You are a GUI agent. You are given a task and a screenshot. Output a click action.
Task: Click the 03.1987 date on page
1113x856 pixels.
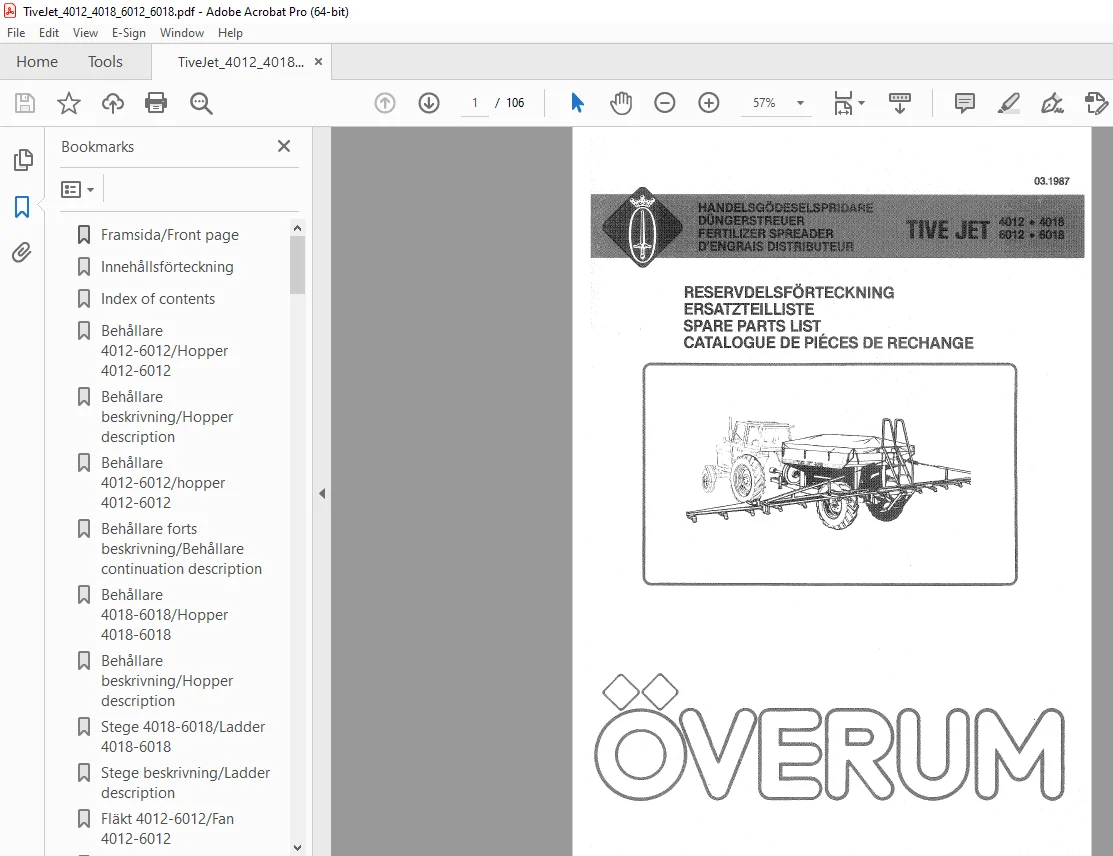(1051, 181)
